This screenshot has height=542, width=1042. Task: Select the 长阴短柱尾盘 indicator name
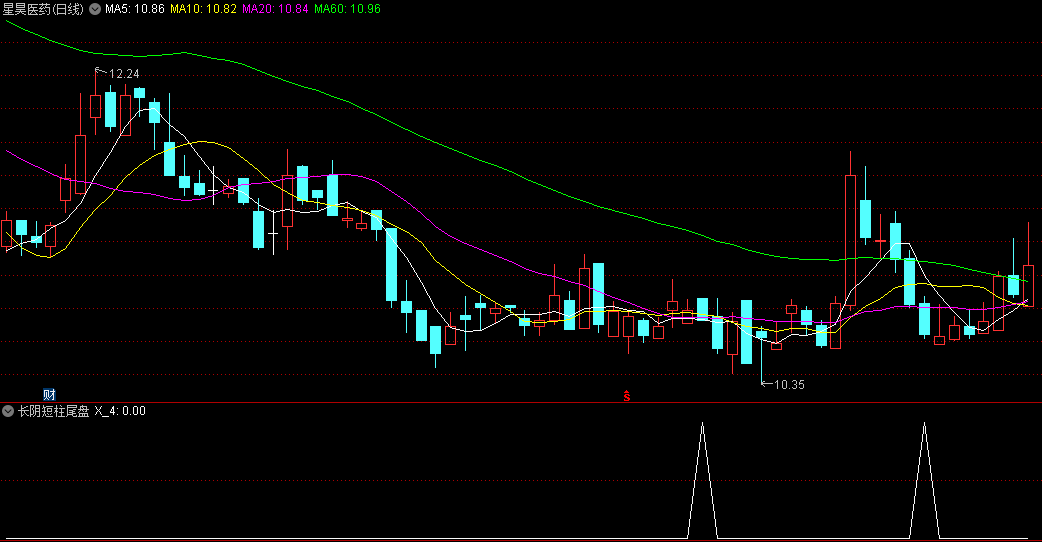point(54,411)
